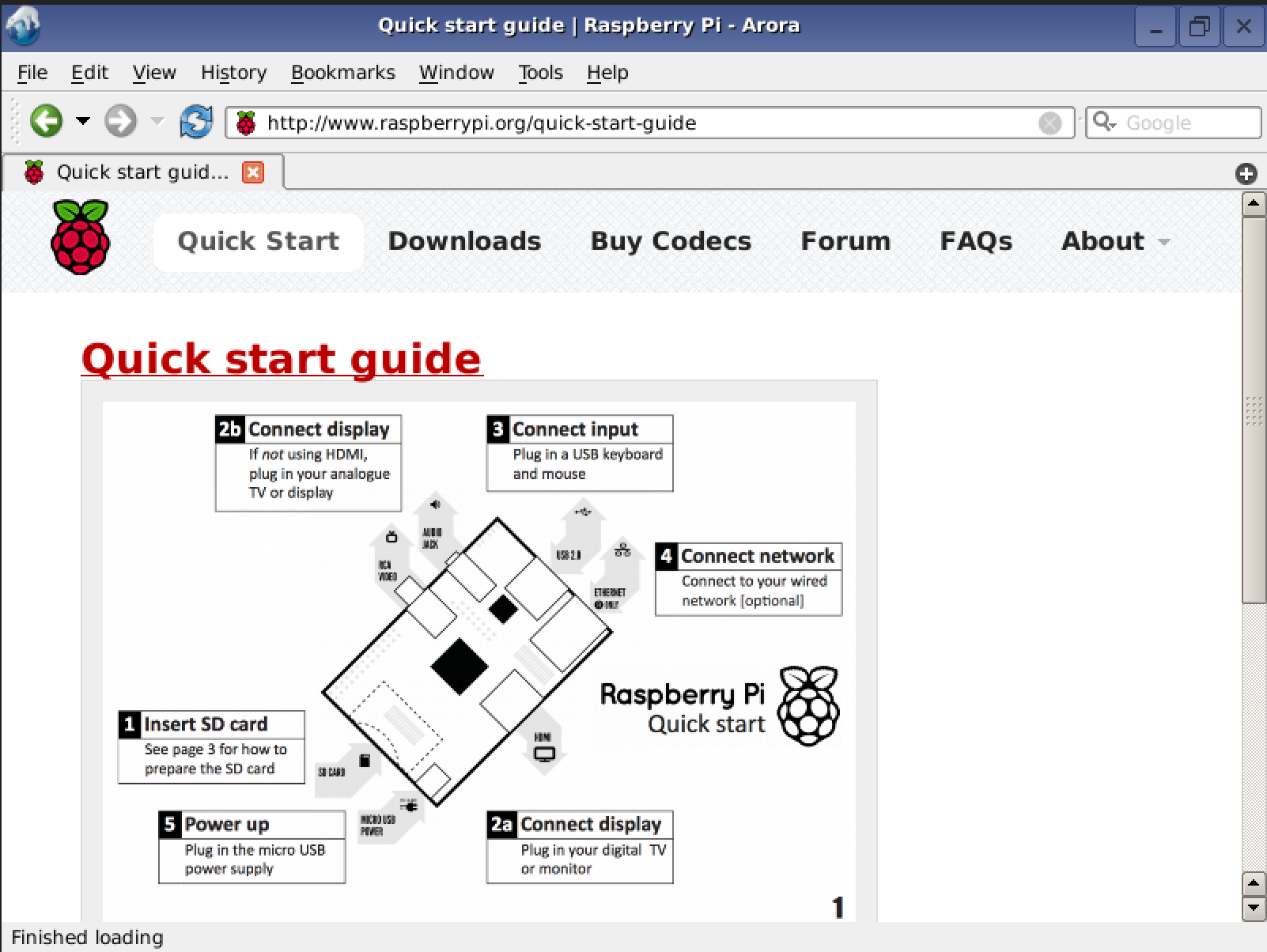1267x952 pixels.
Task: Close the current tab with the red X
Action: [252, 172]
